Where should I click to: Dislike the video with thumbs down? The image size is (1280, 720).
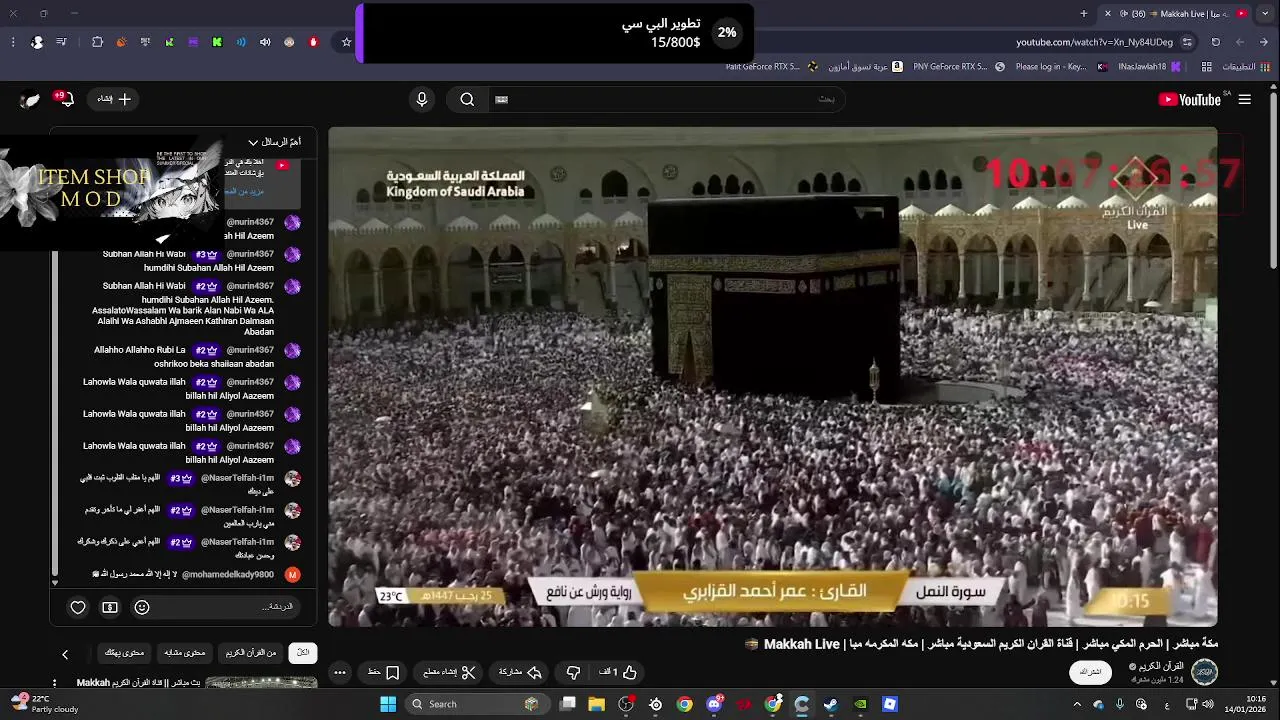(573, 672)
